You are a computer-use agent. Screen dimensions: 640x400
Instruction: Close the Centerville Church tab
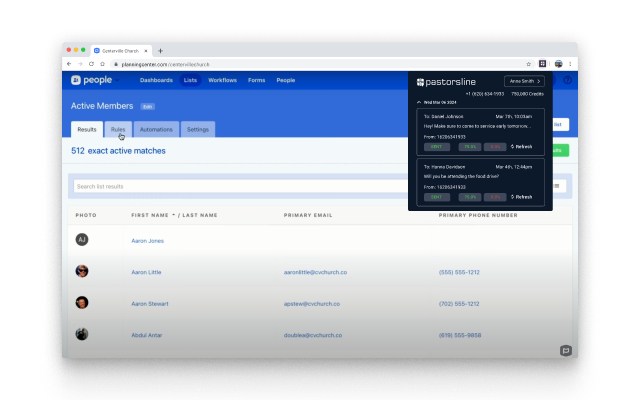tap(146, 51)
